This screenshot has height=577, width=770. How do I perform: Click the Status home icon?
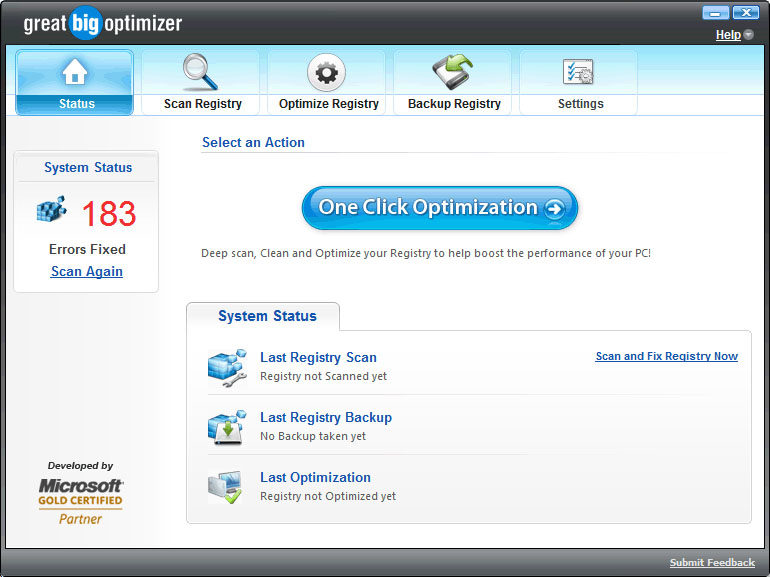coord(75,71)
